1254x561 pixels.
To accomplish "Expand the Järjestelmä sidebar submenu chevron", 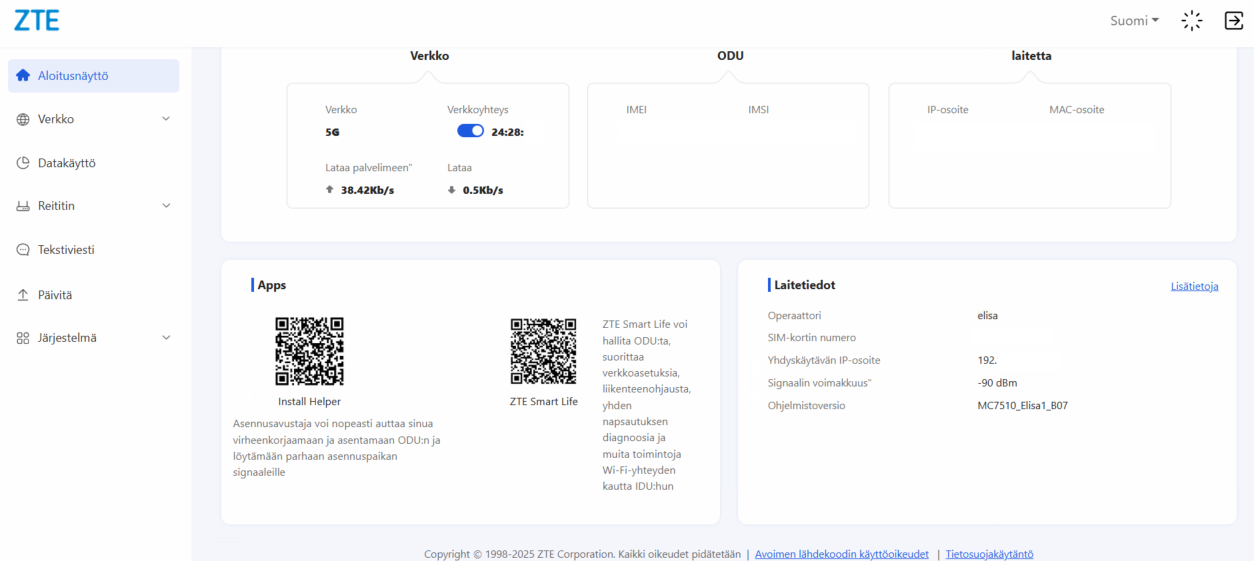I will (x=166, y=338).
